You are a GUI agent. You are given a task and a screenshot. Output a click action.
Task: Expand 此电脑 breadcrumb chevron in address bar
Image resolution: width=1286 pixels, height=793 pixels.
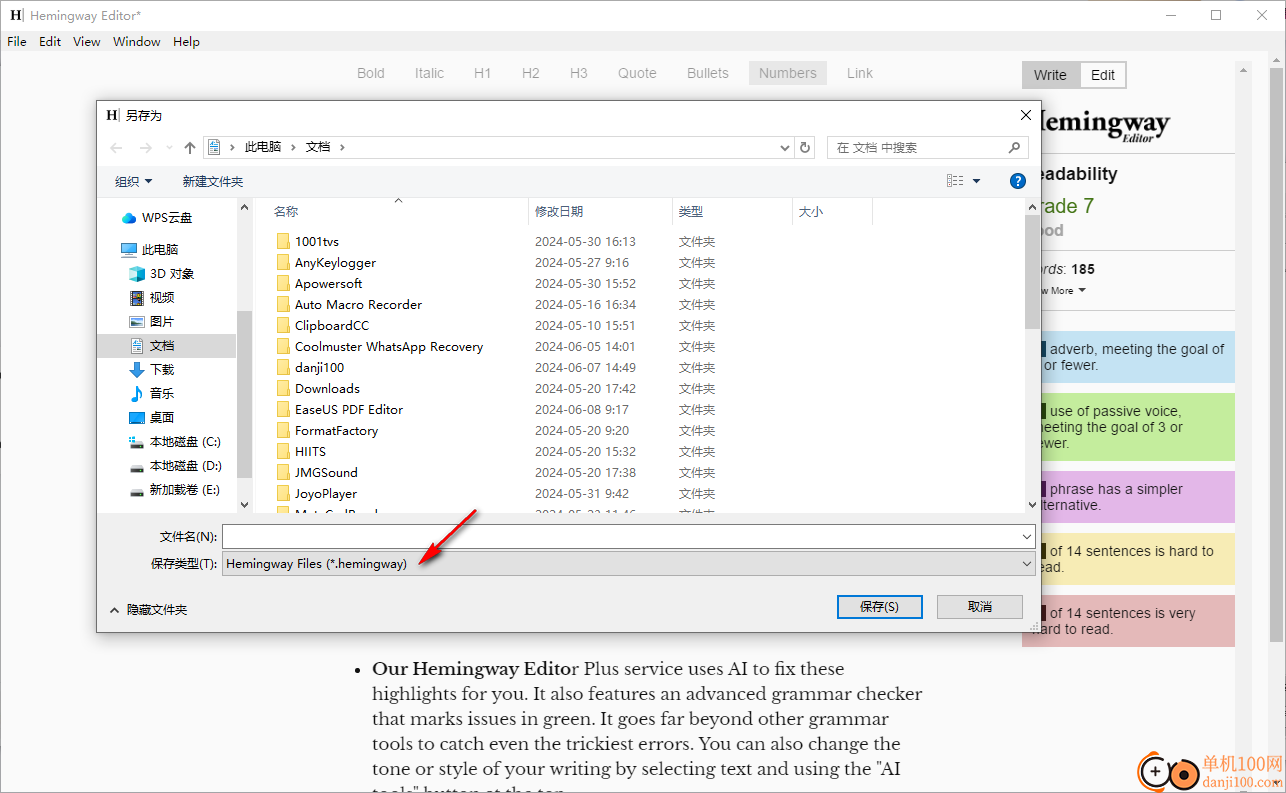[294, 147]
